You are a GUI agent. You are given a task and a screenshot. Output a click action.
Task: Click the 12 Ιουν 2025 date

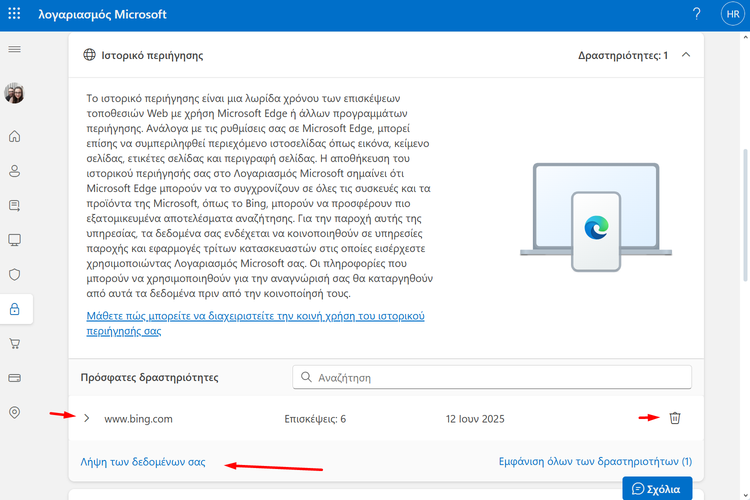click(475, 419)
